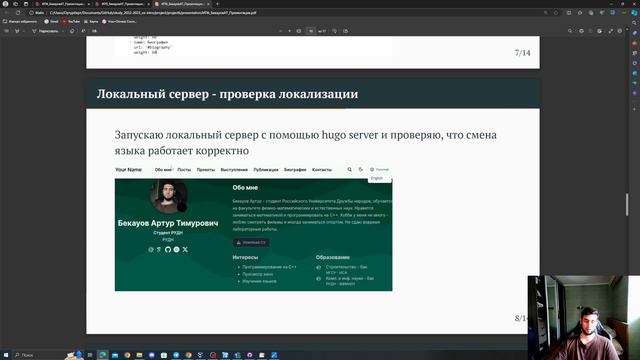Click the PDF vertical scrollbar thumb
Viewport: 640px width, 360px height.
[x=627, y=204]
